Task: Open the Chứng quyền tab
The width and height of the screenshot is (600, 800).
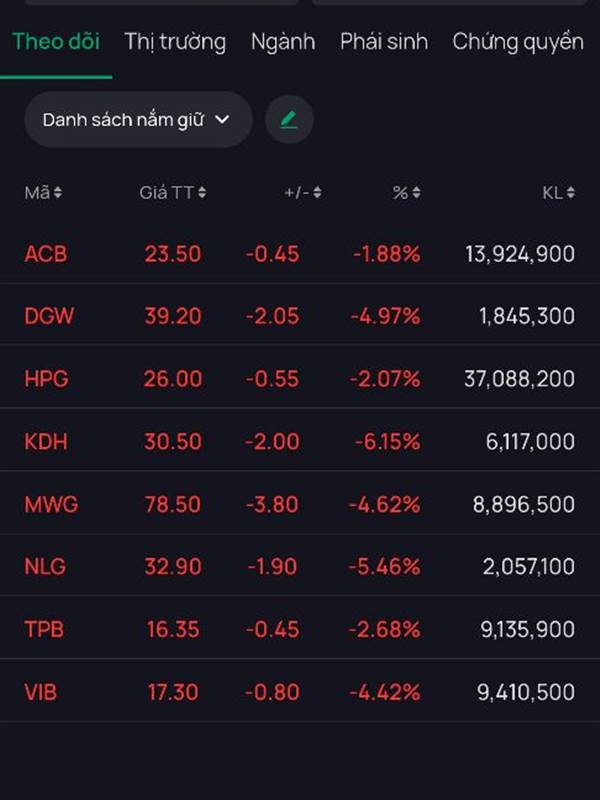Action: coord(517,42)
